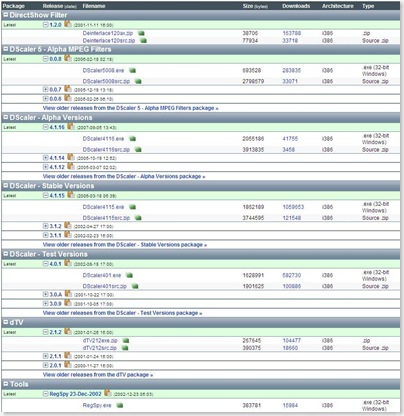Viewport: 404px width, 416px height.
Task: Collapse the dTV package section
Action: coord(6,322)
